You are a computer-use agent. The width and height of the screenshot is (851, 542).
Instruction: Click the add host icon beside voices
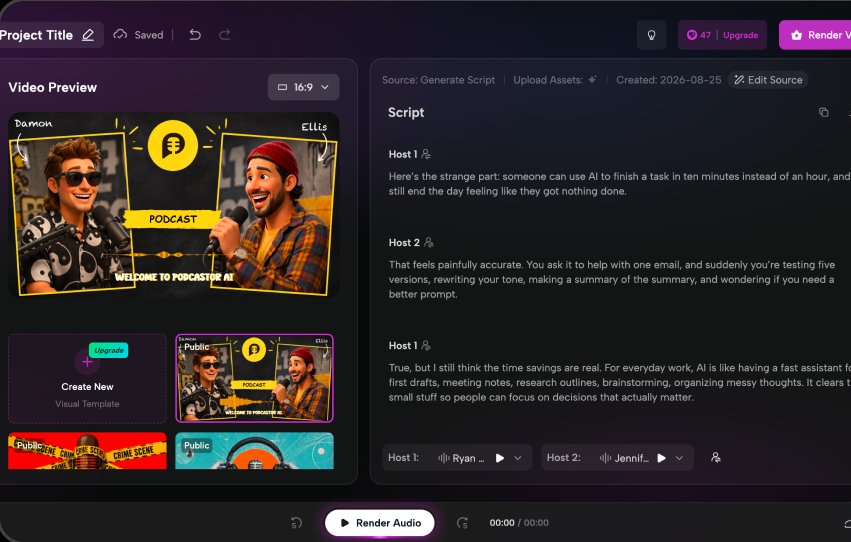coord(715,457)
